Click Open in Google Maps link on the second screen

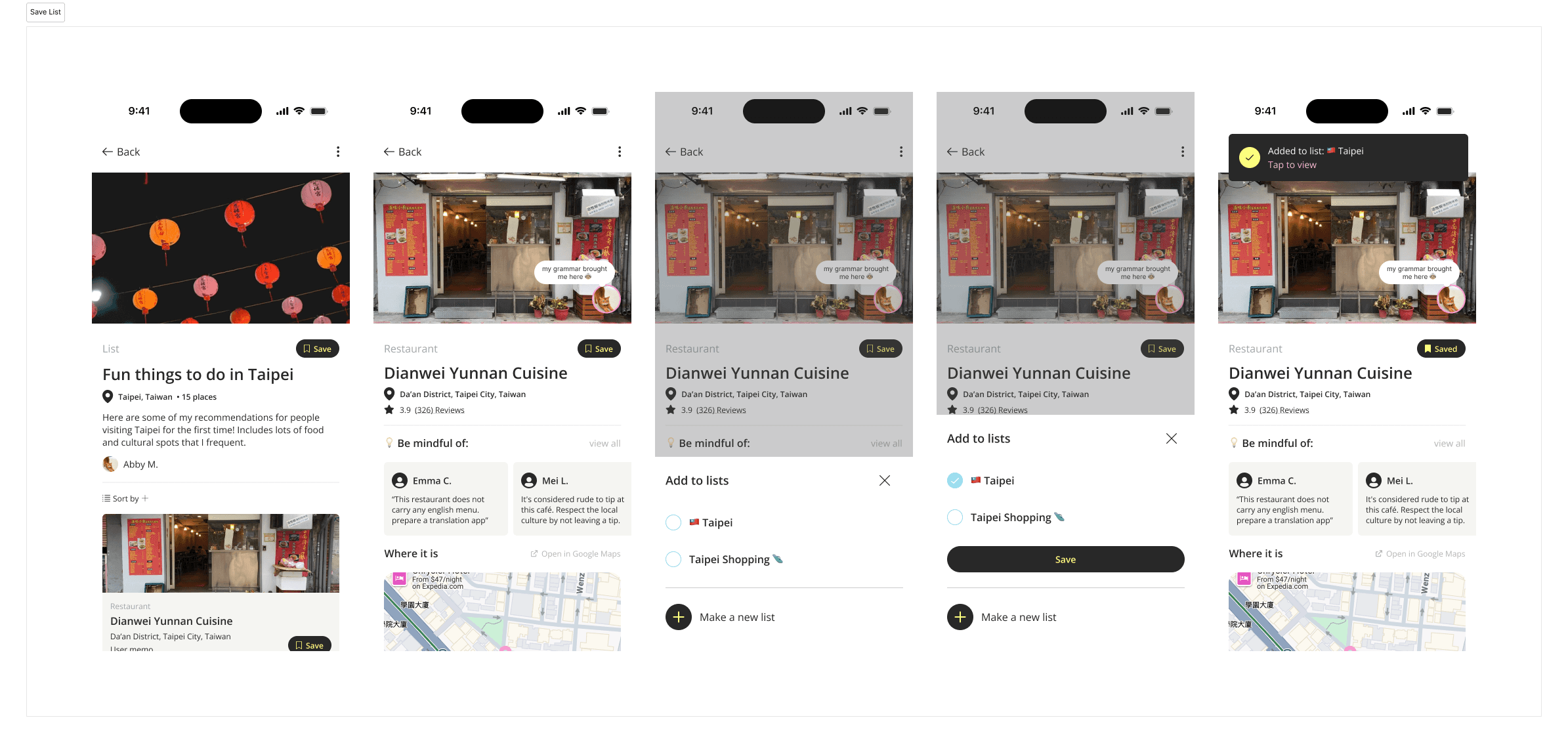[576, 554]
